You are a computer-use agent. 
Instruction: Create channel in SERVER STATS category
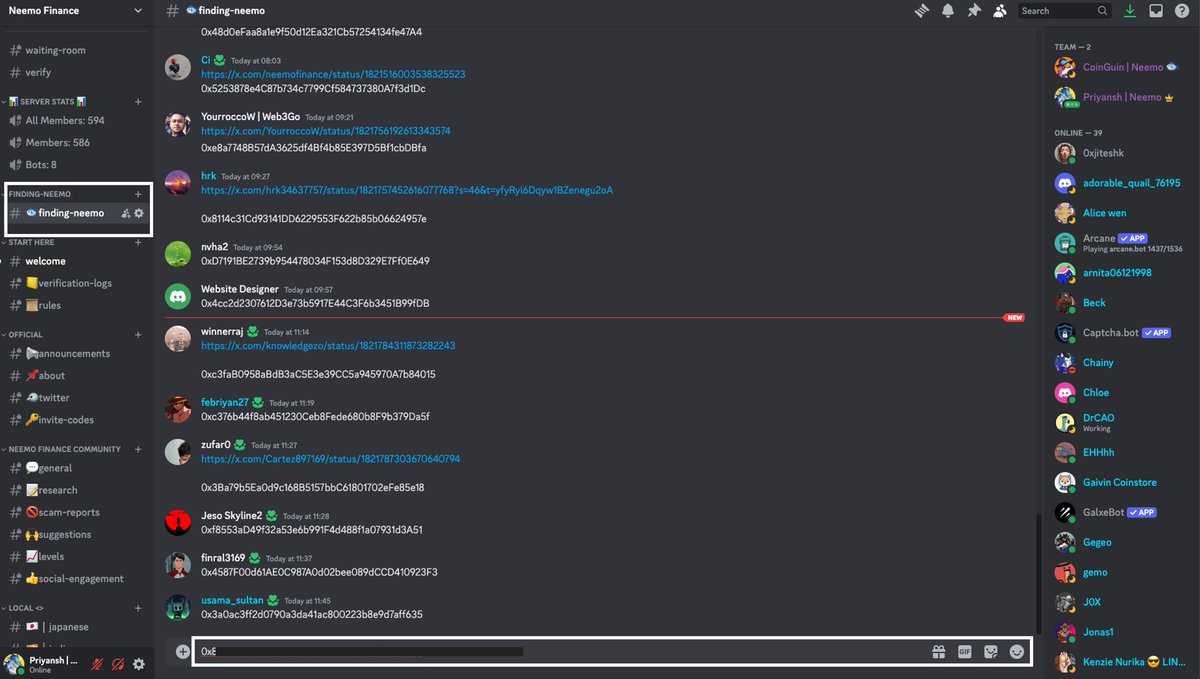click(138, 102)
